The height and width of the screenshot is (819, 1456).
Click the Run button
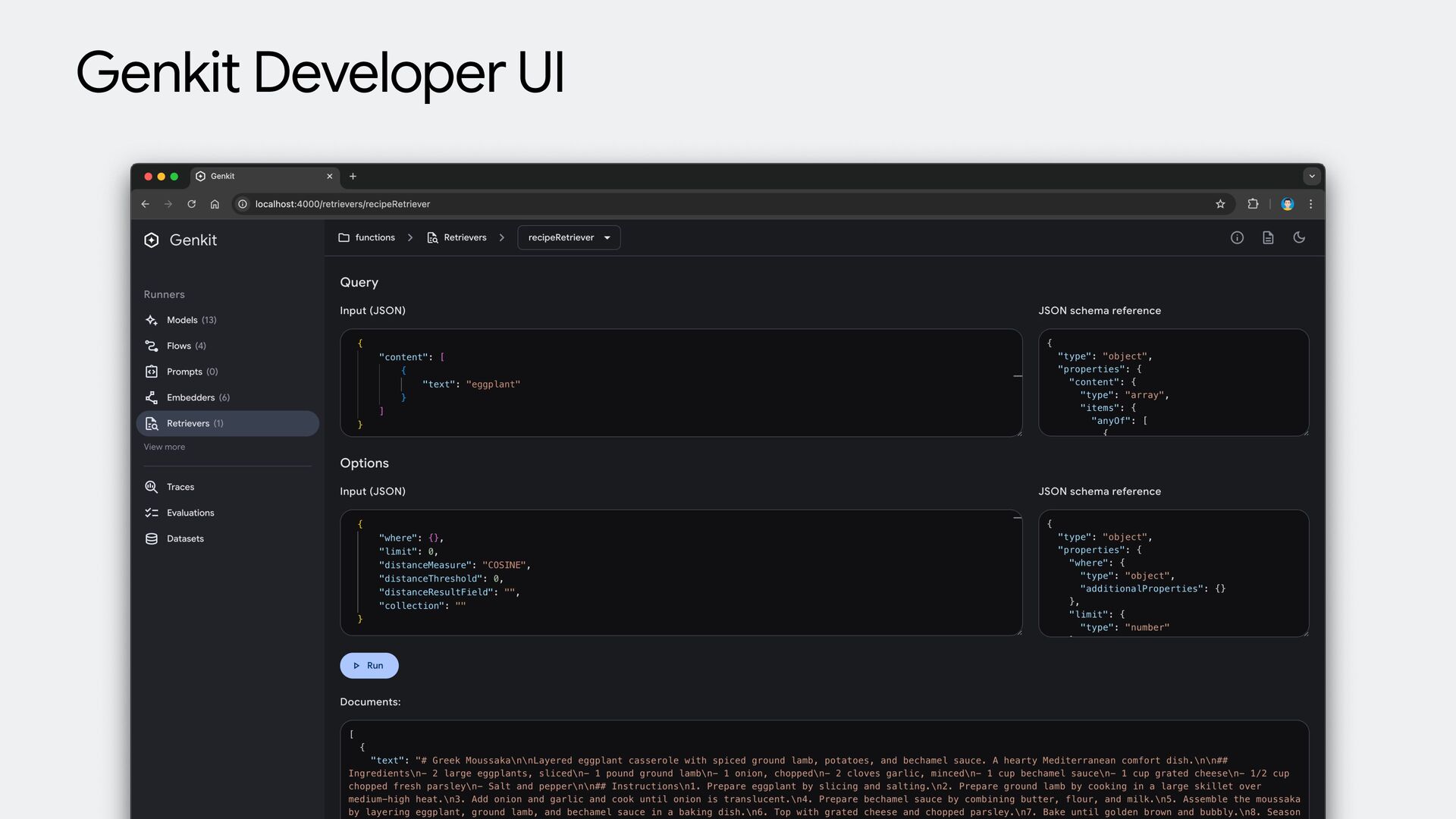[x=369, y=665]
